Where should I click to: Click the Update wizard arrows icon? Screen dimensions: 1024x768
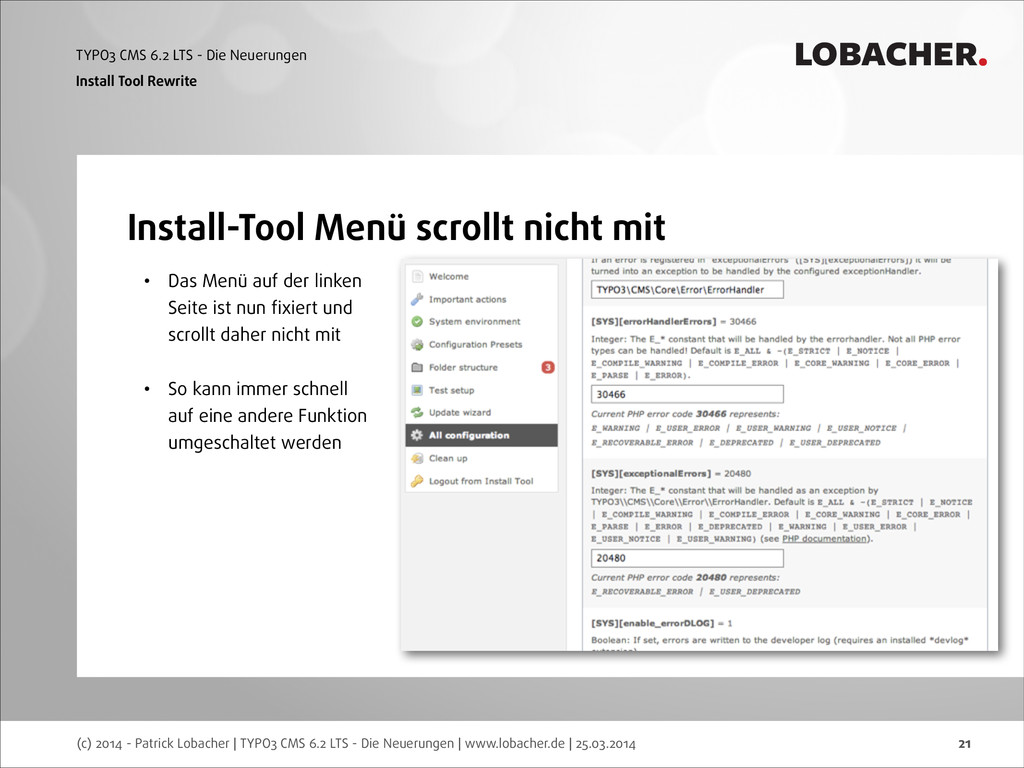417,412
